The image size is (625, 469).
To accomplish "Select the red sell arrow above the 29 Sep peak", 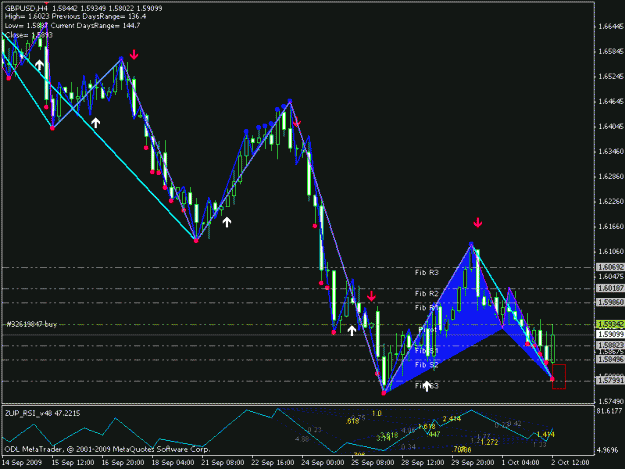I will point(478,222).
